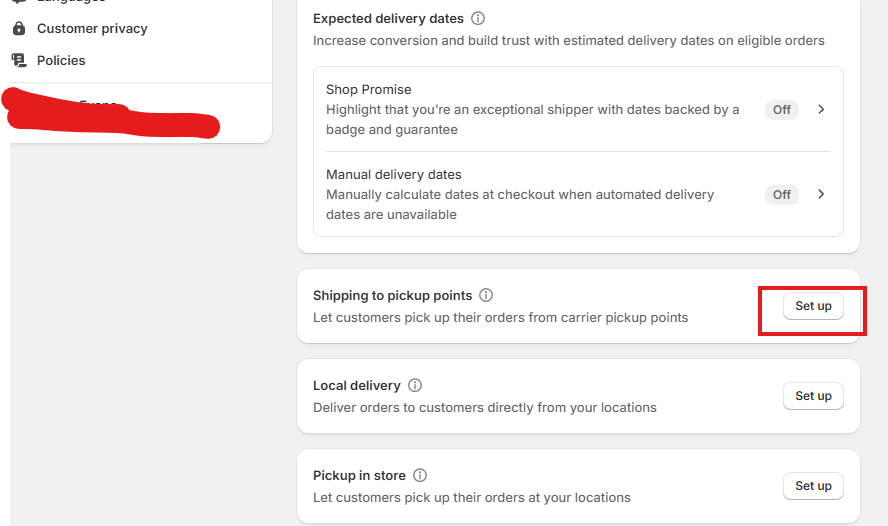Select the Shop Promise row title
Screen dimensions: 888x526
pyautogui.click(x=369, y=89)
